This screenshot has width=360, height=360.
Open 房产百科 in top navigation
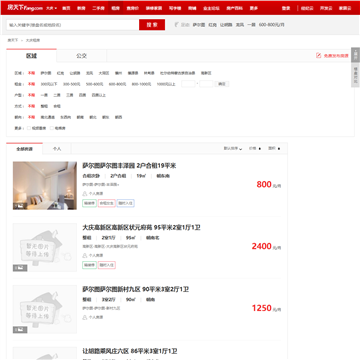coord(235,8)
